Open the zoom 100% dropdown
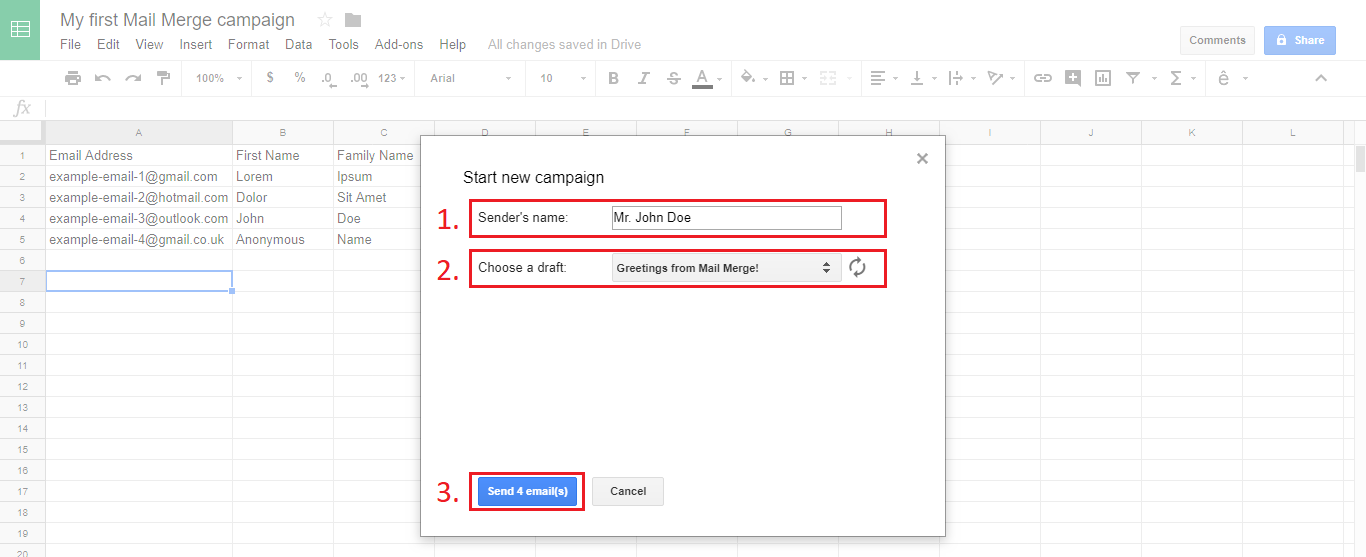 pyautogui.click(x=218, y=78)
